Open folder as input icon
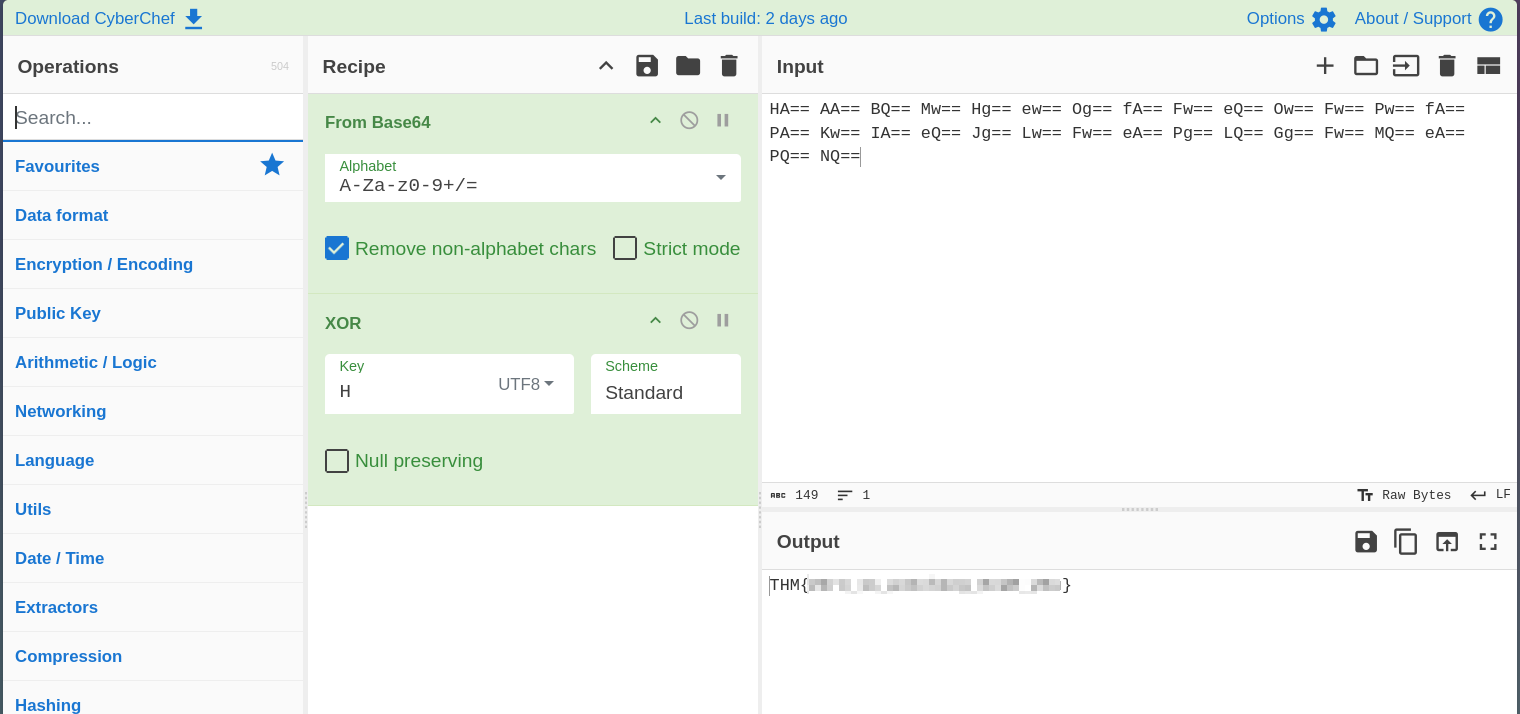Screen dimensions: 1520x714 click(1366, 66)
